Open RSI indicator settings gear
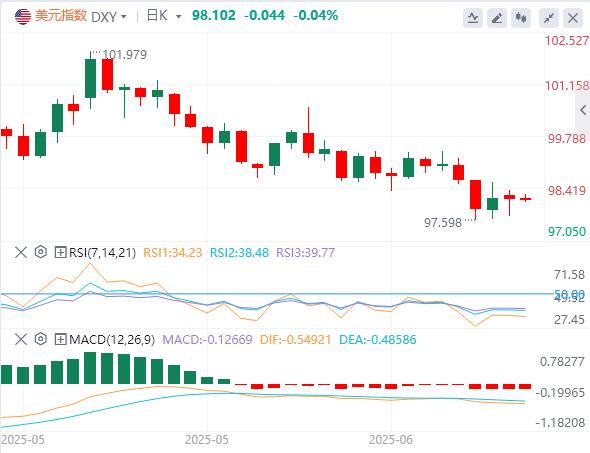Screen dimensions: 590x453 [x=41, y=252]
